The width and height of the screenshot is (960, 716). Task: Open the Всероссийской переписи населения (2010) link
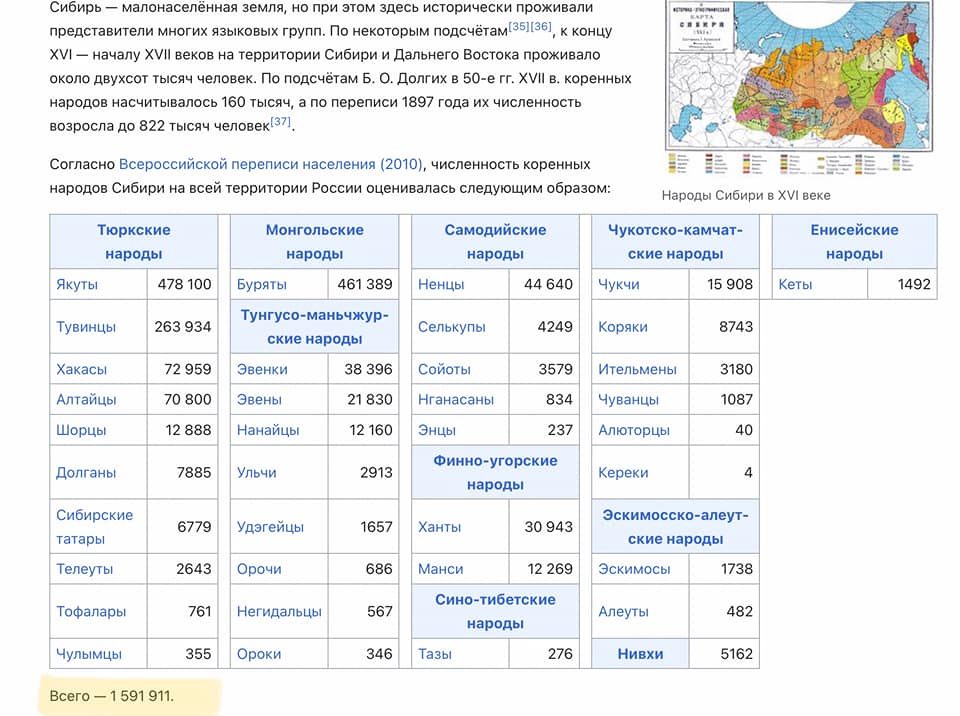pyautogui.click(x=270, y=164)
